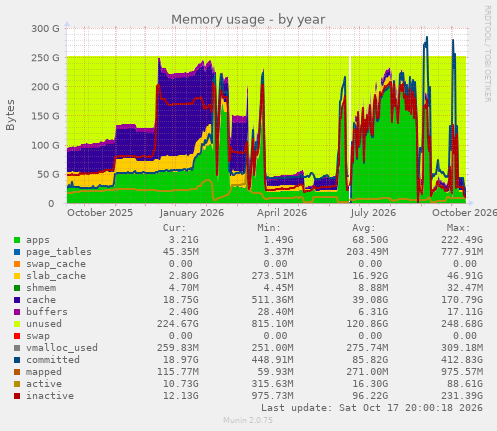Click the 'apps' legend label
Viewport: 497px width, 431px height.
(x=38, y=240)
